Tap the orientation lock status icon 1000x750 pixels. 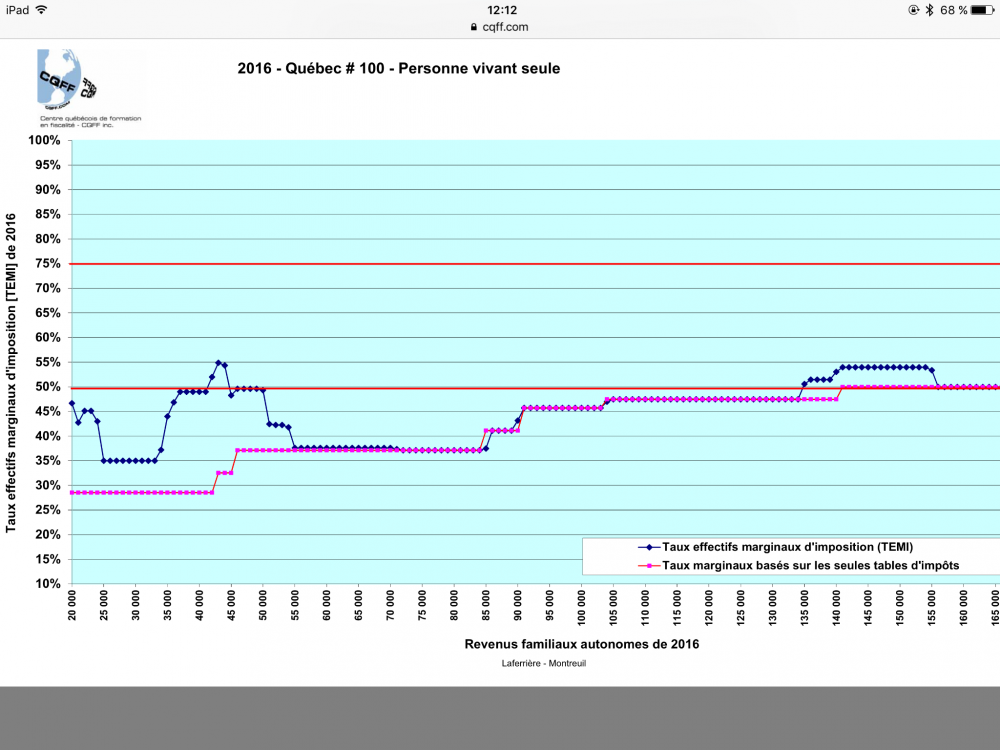[x=913, y=10]
